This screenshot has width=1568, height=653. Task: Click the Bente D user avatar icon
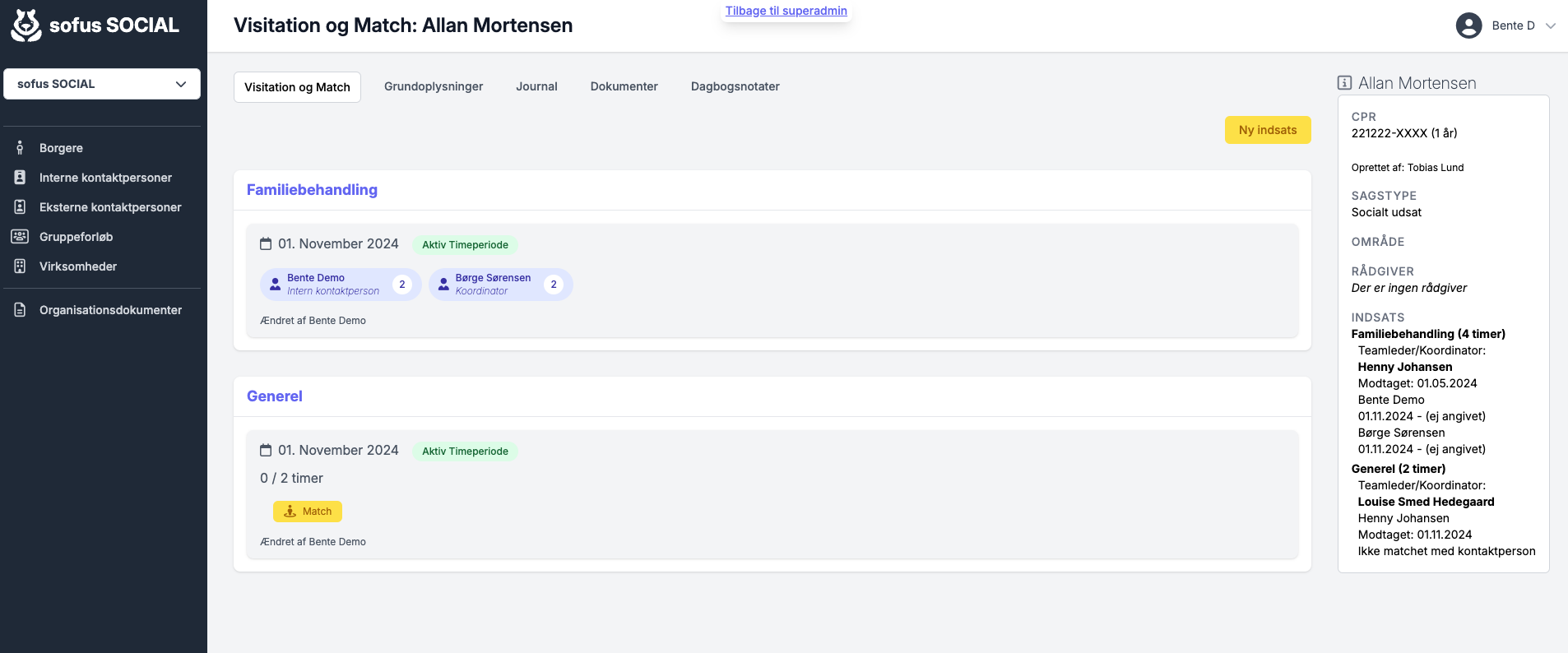(1468, 25)
